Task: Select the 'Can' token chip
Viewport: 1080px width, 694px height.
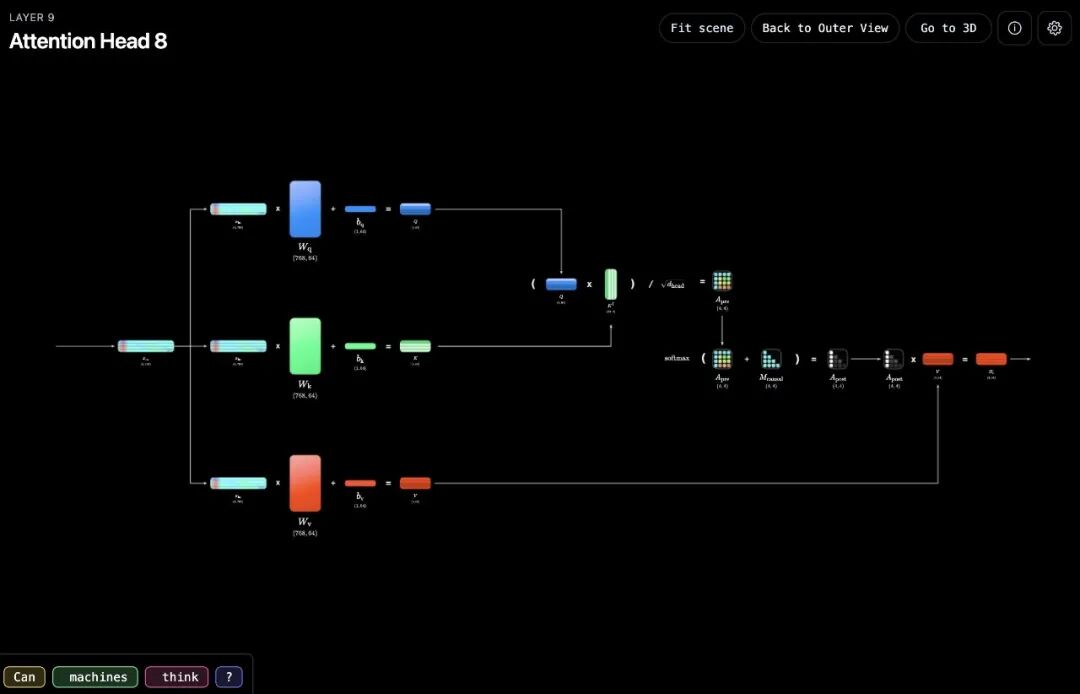Action: coord(25,677)
